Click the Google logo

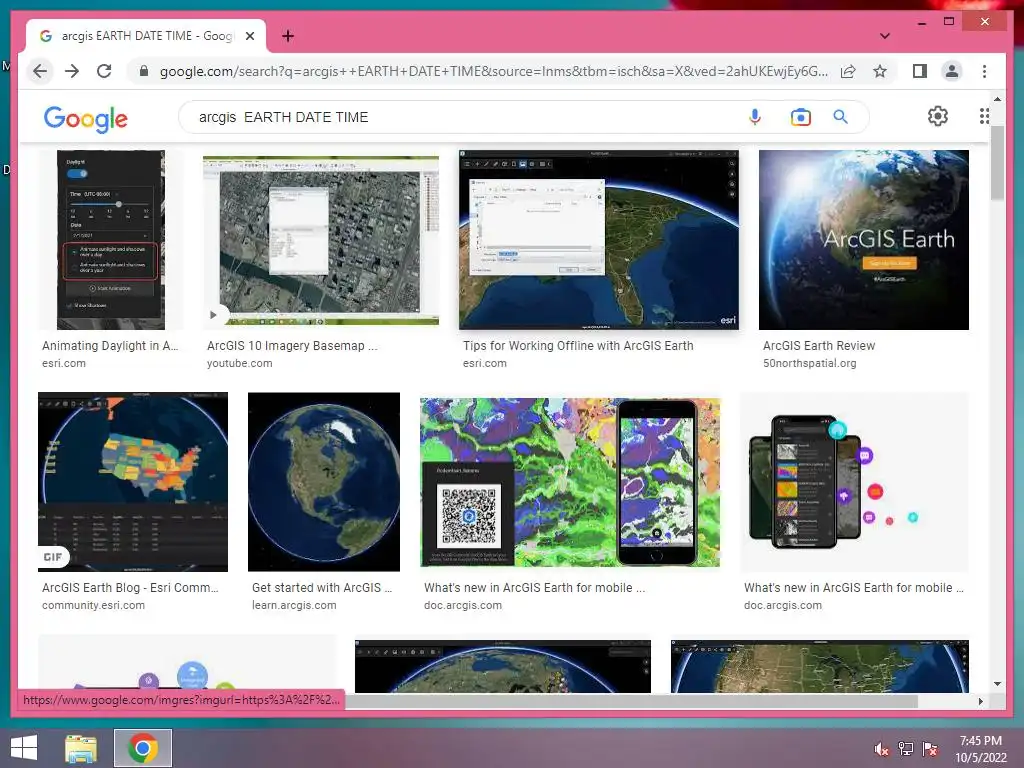pyautogui.click(x=86, y=119)
